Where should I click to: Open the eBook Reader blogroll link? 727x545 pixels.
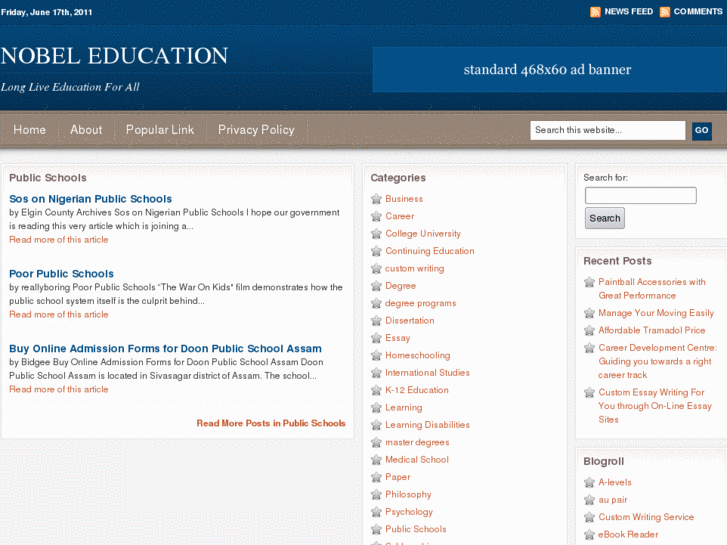point(628,534)
